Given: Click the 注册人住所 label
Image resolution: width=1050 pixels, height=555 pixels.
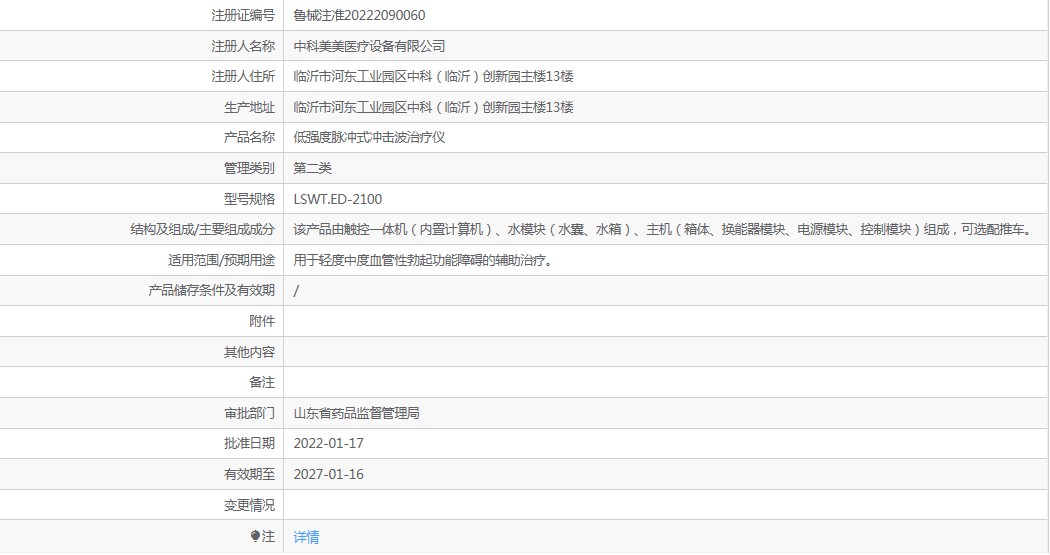Looking at the screenshot, I should coord(243,76).
